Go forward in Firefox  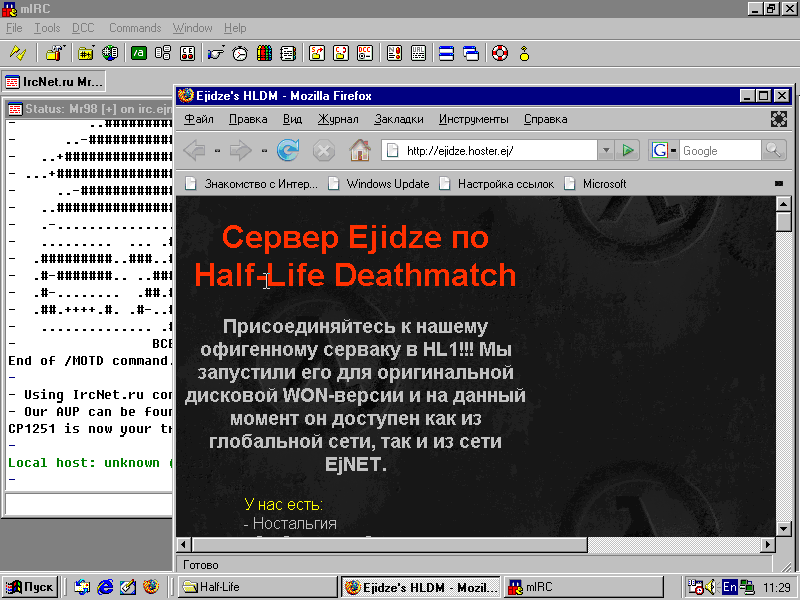(240, 151)
